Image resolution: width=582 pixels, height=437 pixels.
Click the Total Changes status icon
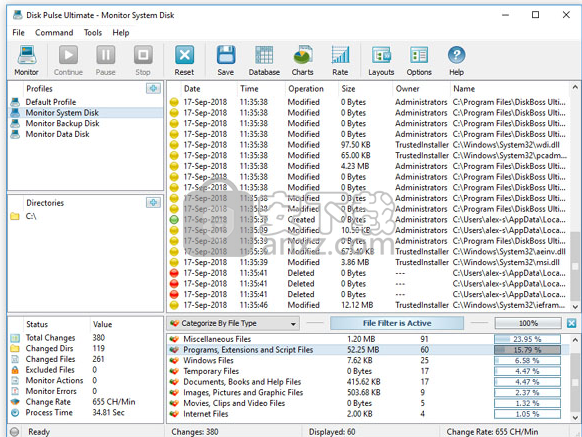[15, 338]
